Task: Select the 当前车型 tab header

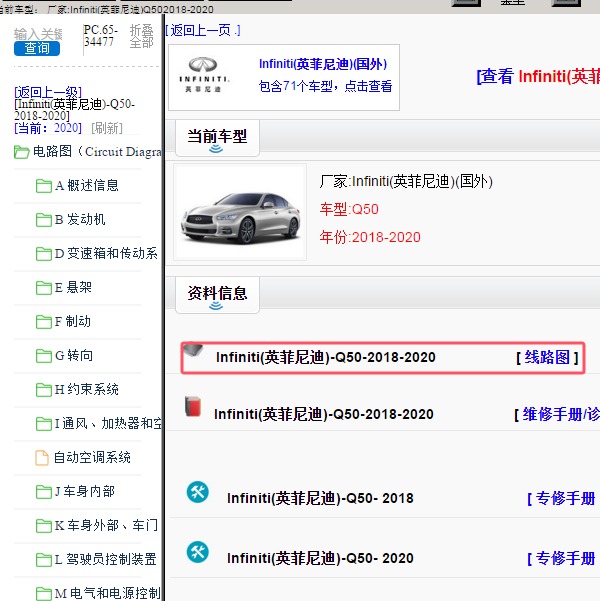Action: (217, 138)
